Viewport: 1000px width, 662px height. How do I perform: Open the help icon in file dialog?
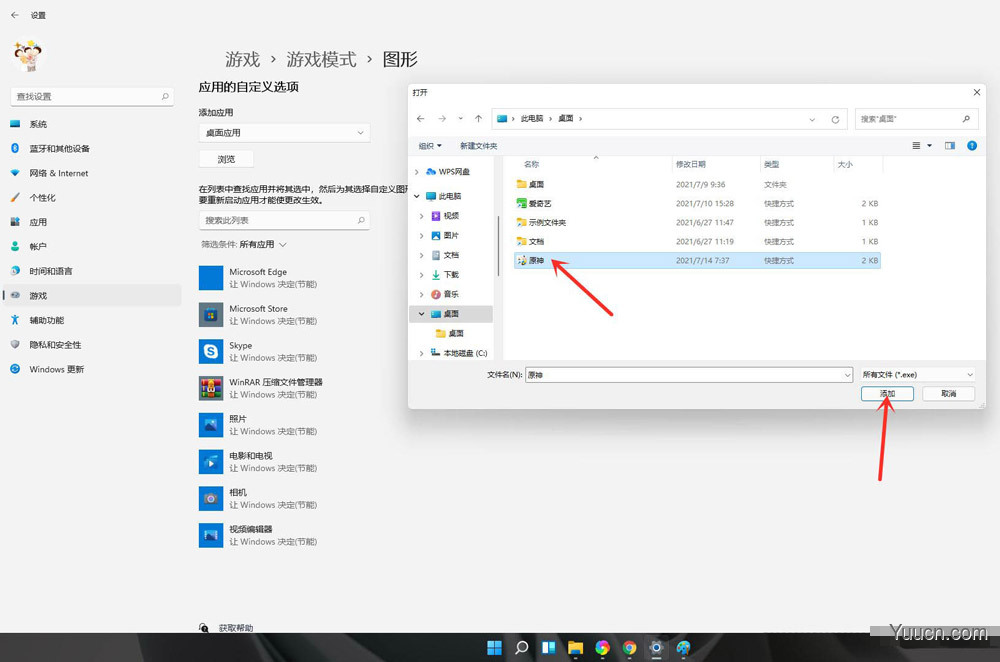[x=972, y=146]
